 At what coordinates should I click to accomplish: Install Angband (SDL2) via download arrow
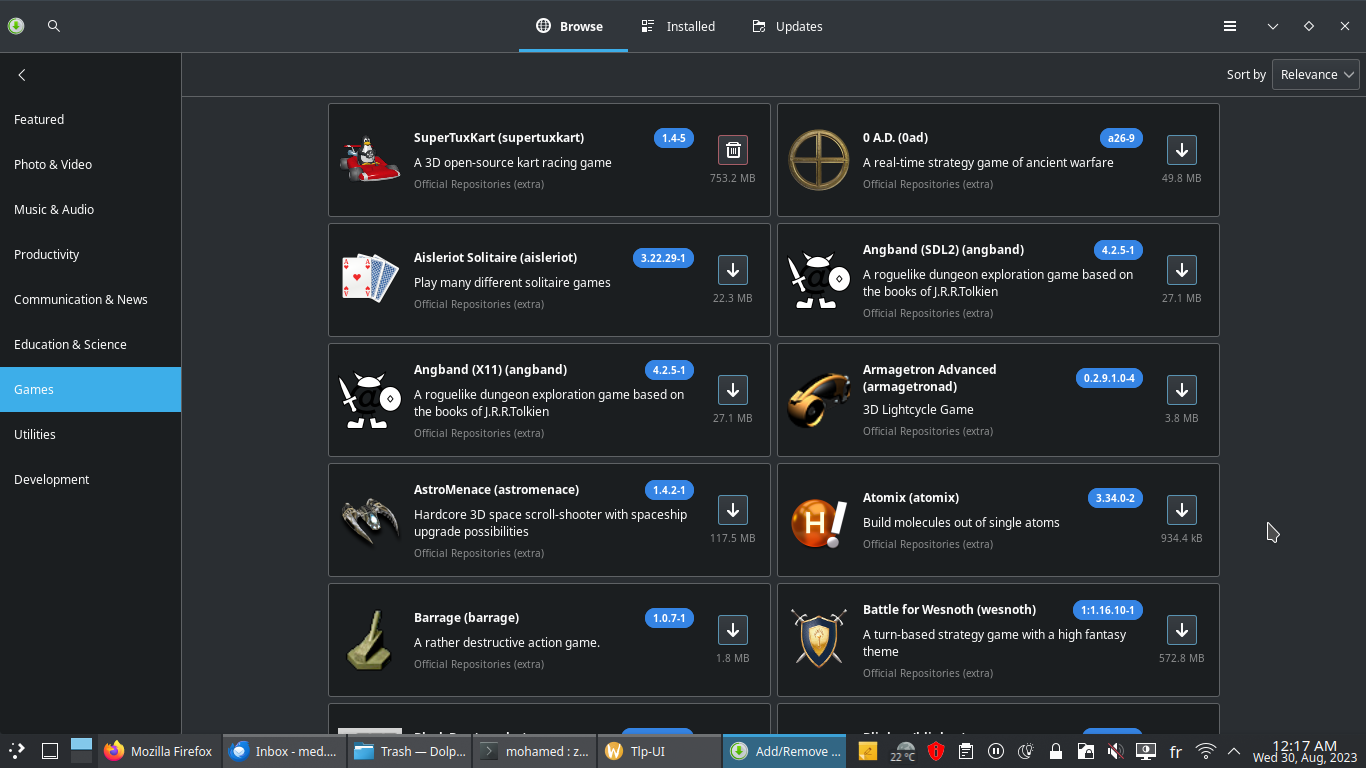(1182, 270)
